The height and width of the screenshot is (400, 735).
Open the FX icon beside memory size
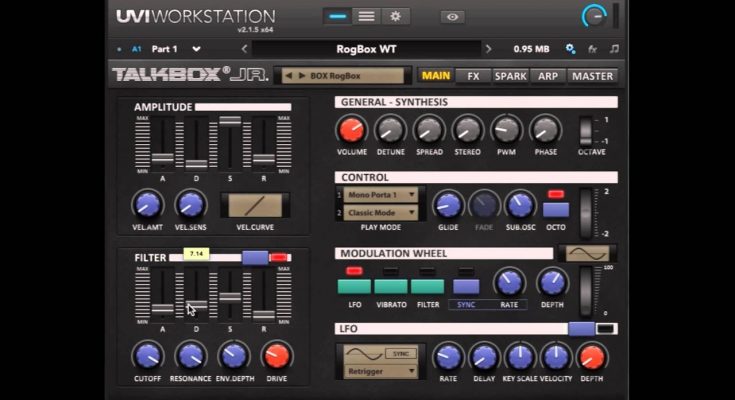click(x=592, y=48)
